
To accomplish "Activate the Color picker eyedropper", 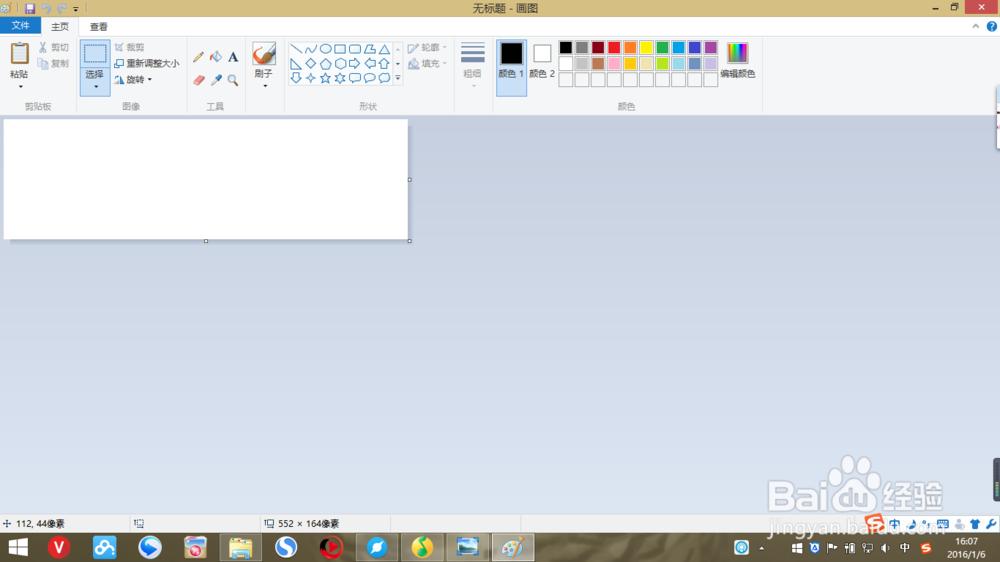I will point(216,80).
